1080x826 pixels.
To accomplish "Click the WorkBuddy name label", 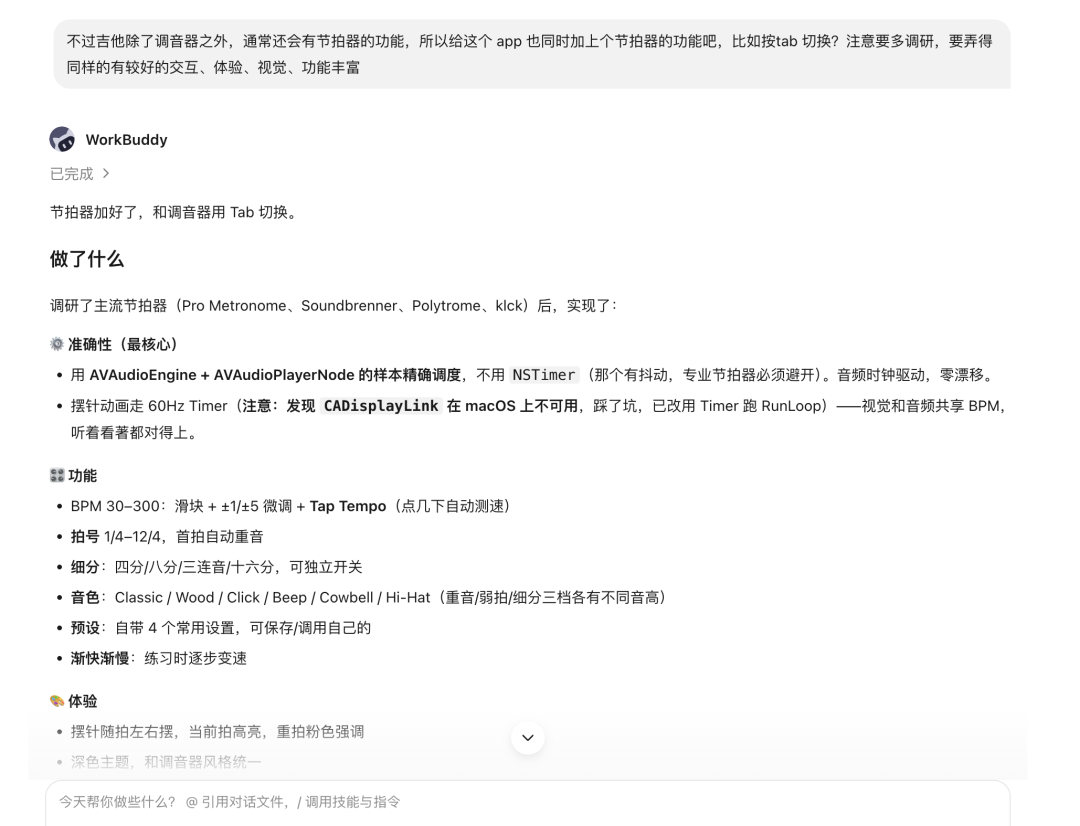I will coord(126,140).
